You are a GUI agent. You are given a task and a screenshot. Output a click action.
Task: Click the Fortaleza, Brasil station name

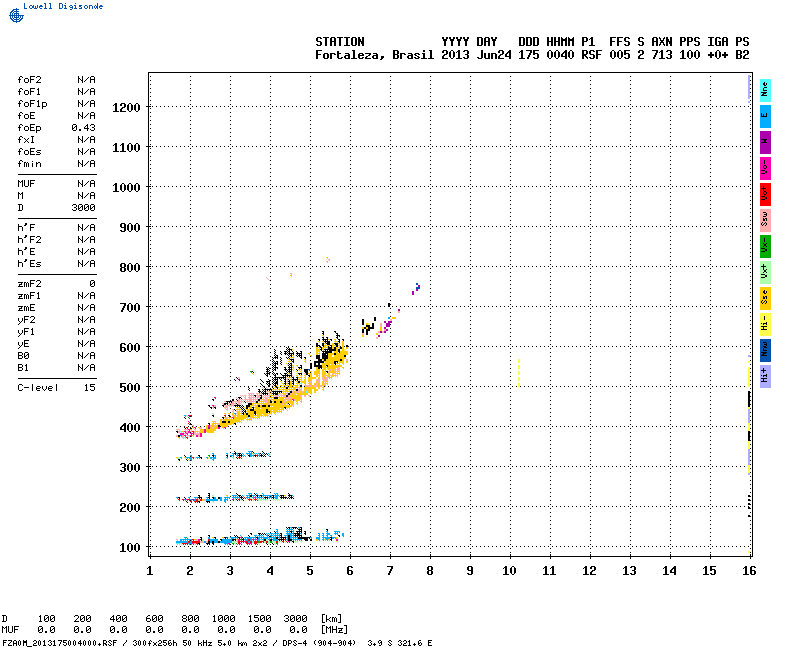click(375, 55)
